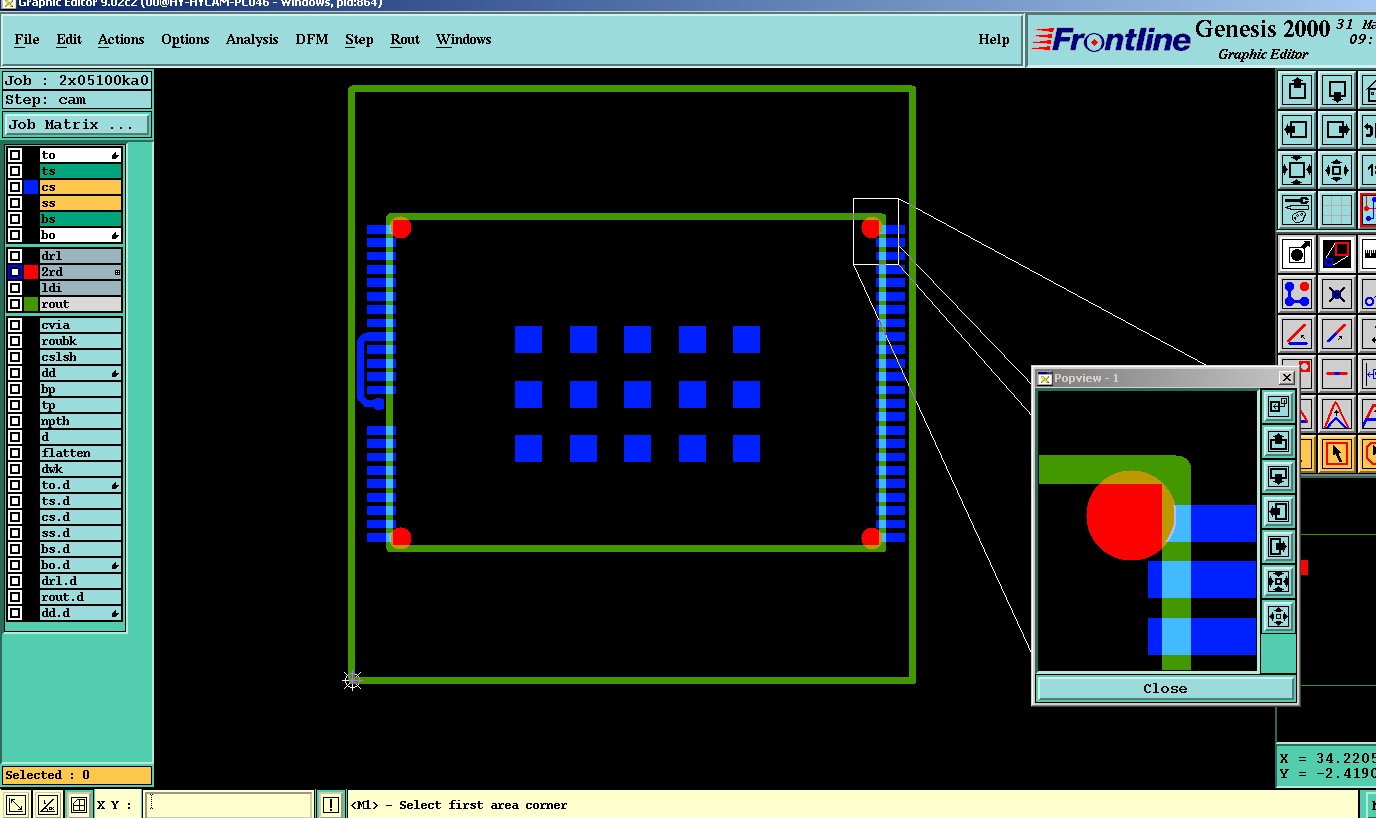
Task: Toggle display checkbox for layer 'cs'
Action: (15, 187)
